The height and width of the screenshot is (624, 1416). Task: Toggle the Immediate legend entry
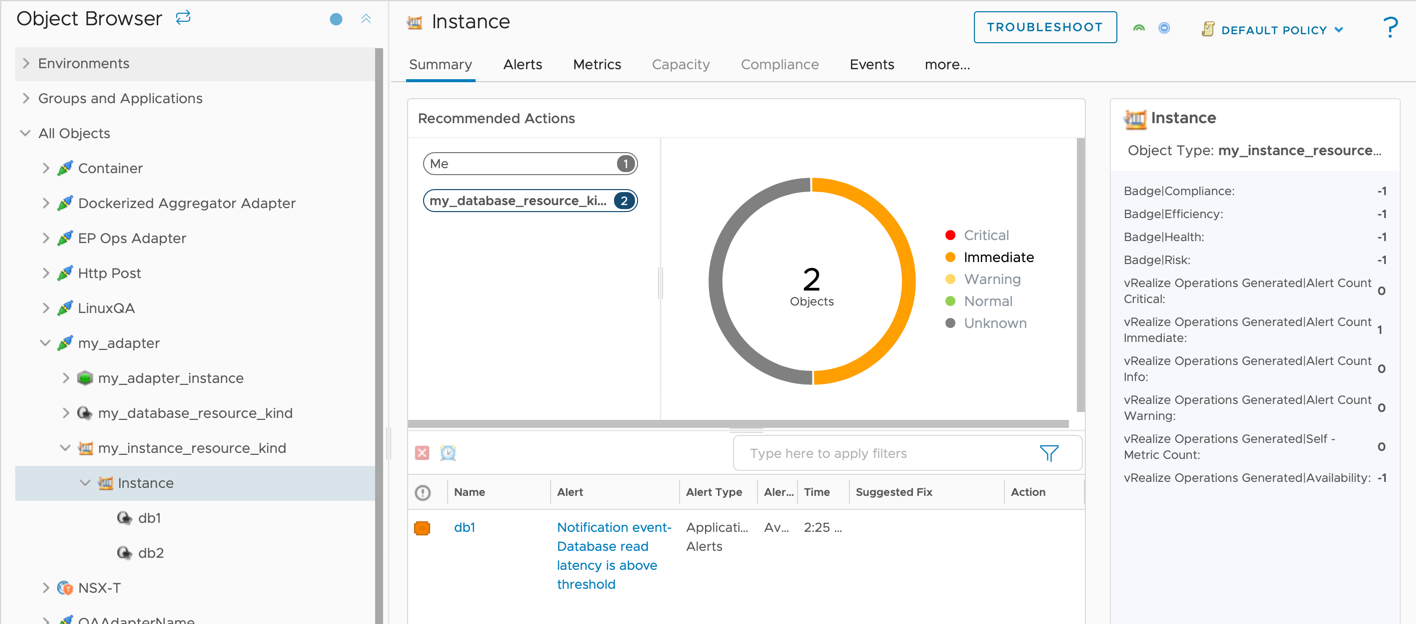(x=998, y=257)
